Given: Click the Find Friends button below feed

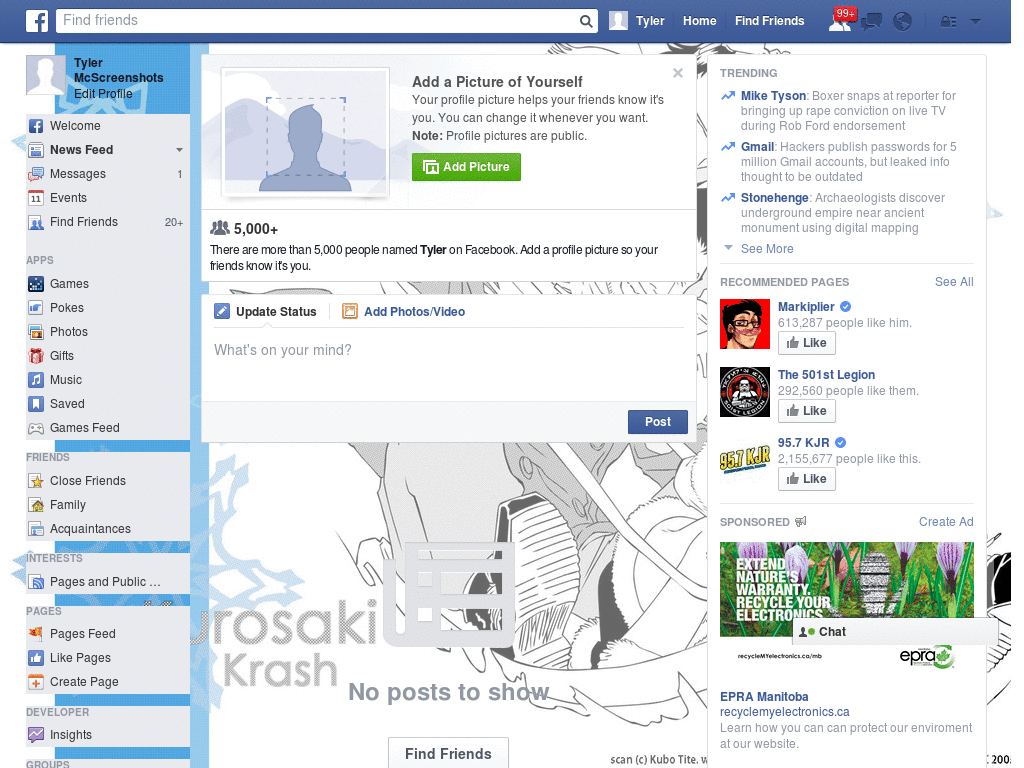Looking at the screenshot, I should coord(448,753).
